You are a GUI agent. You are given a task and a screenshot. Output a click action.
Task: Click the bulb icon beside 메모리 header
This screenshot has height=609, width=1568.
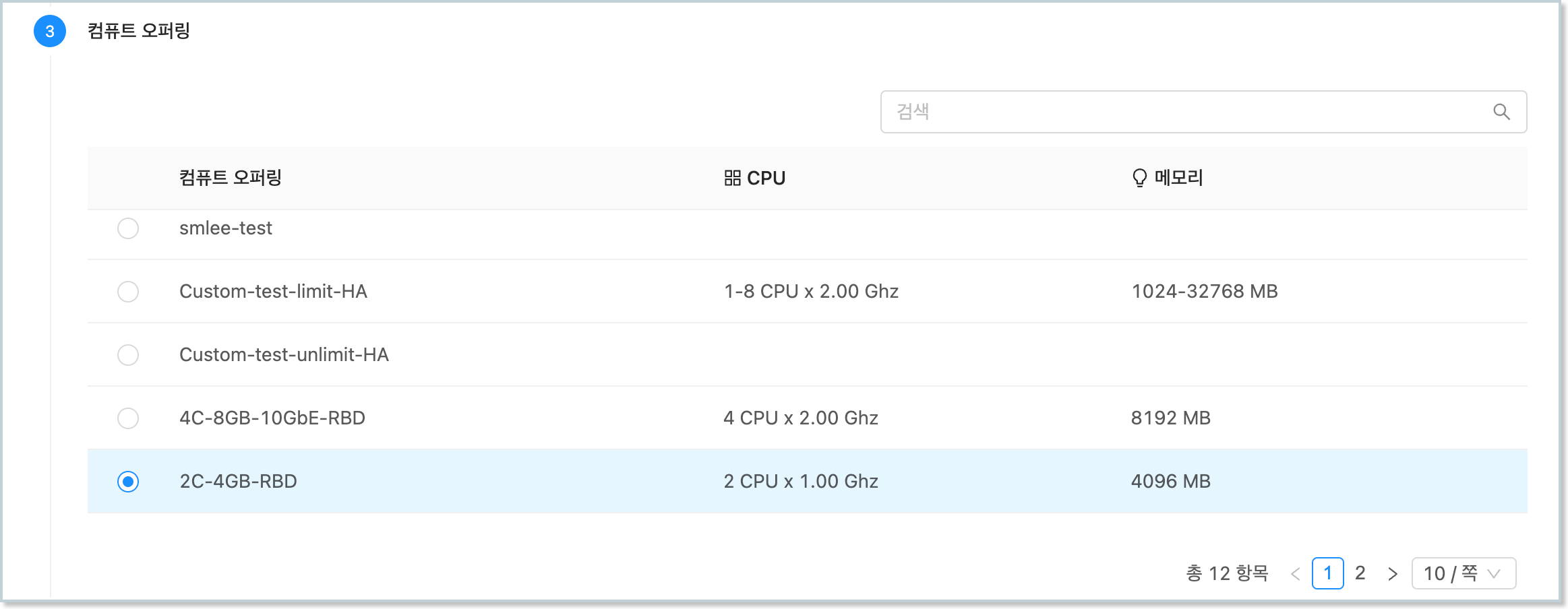point(1139,177)
